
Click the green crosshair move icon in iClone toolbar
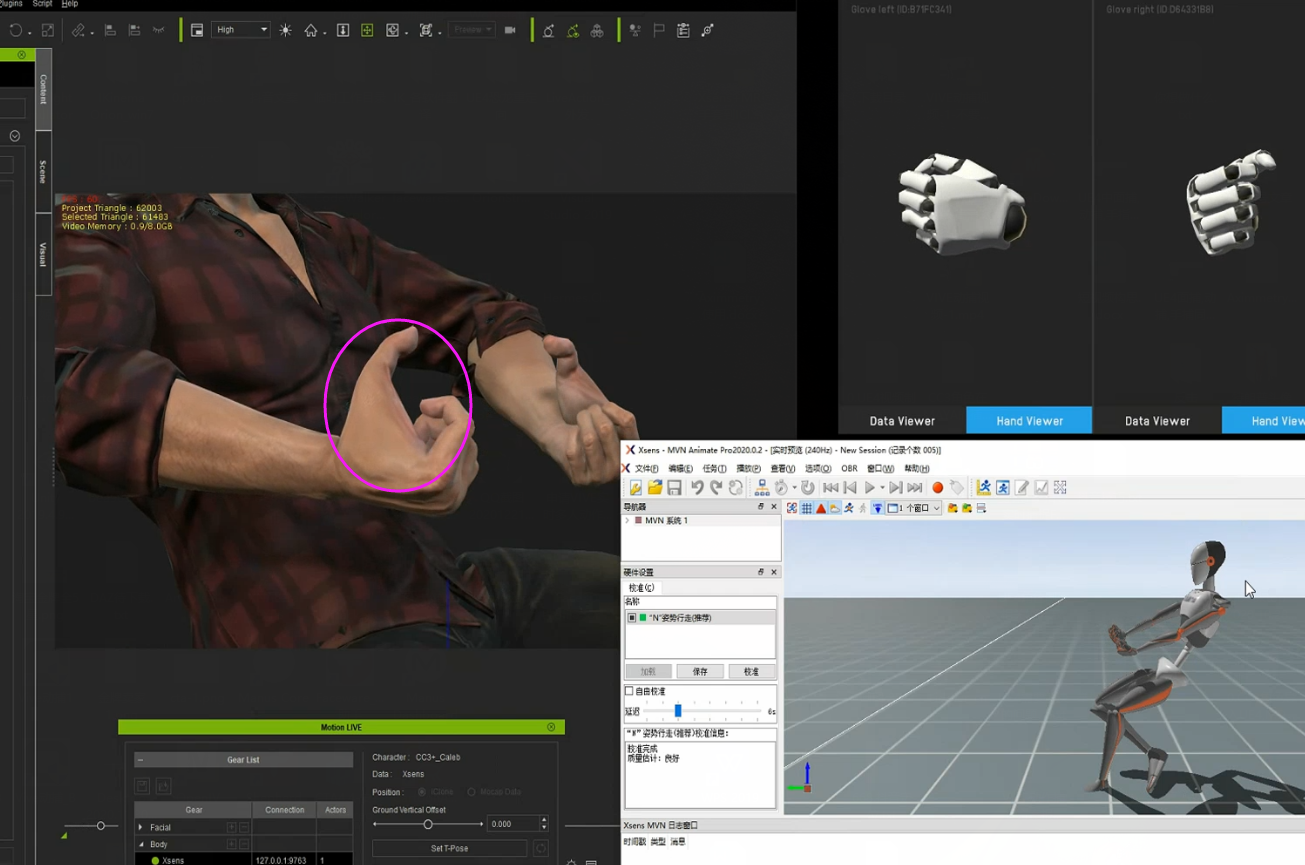[367, 30]
